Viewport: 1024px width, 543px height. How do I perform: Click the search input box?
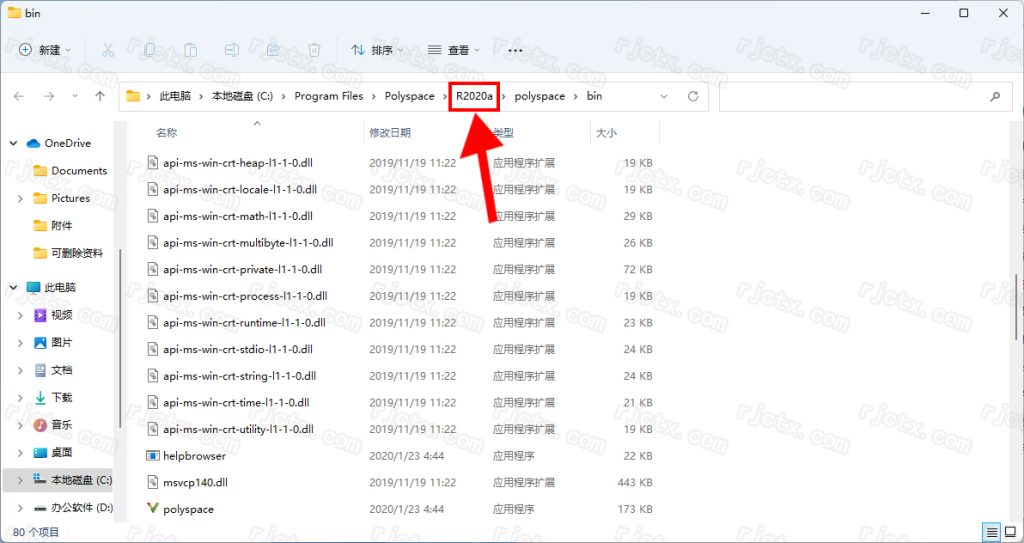[x=850, y=96]
